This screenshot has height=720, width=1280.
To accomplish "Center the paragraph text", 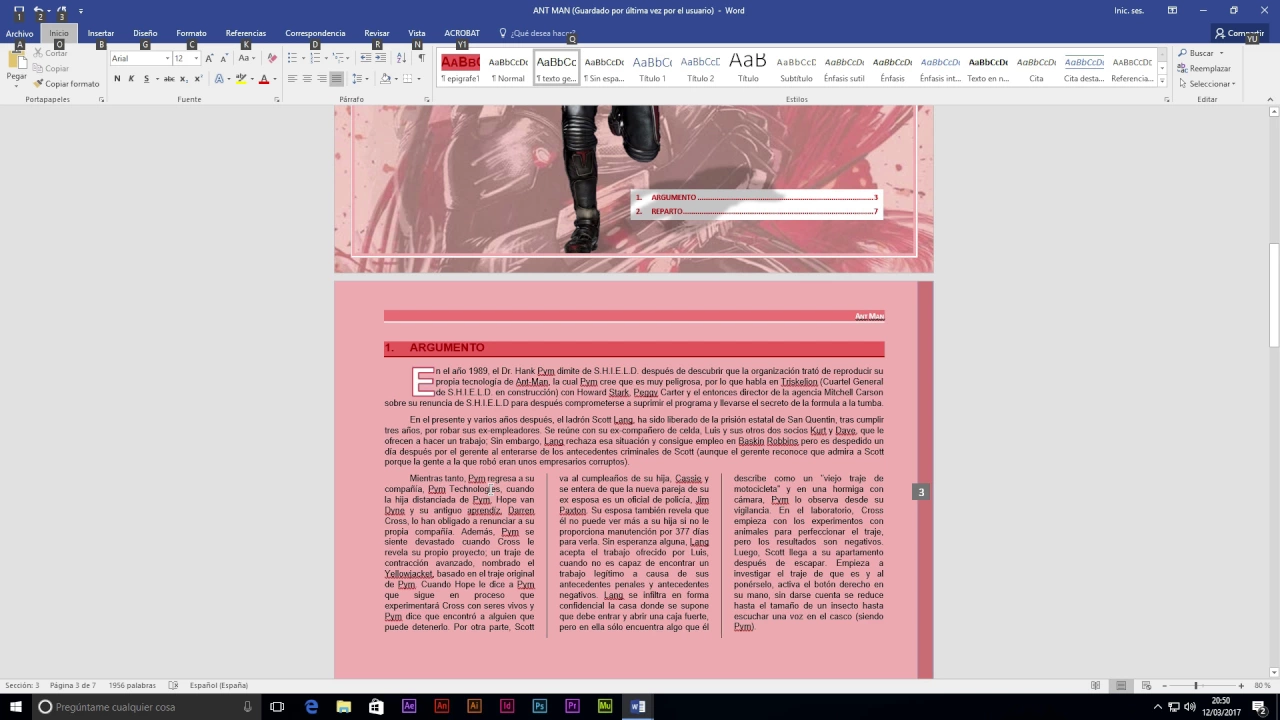I will tap(307, 79).
